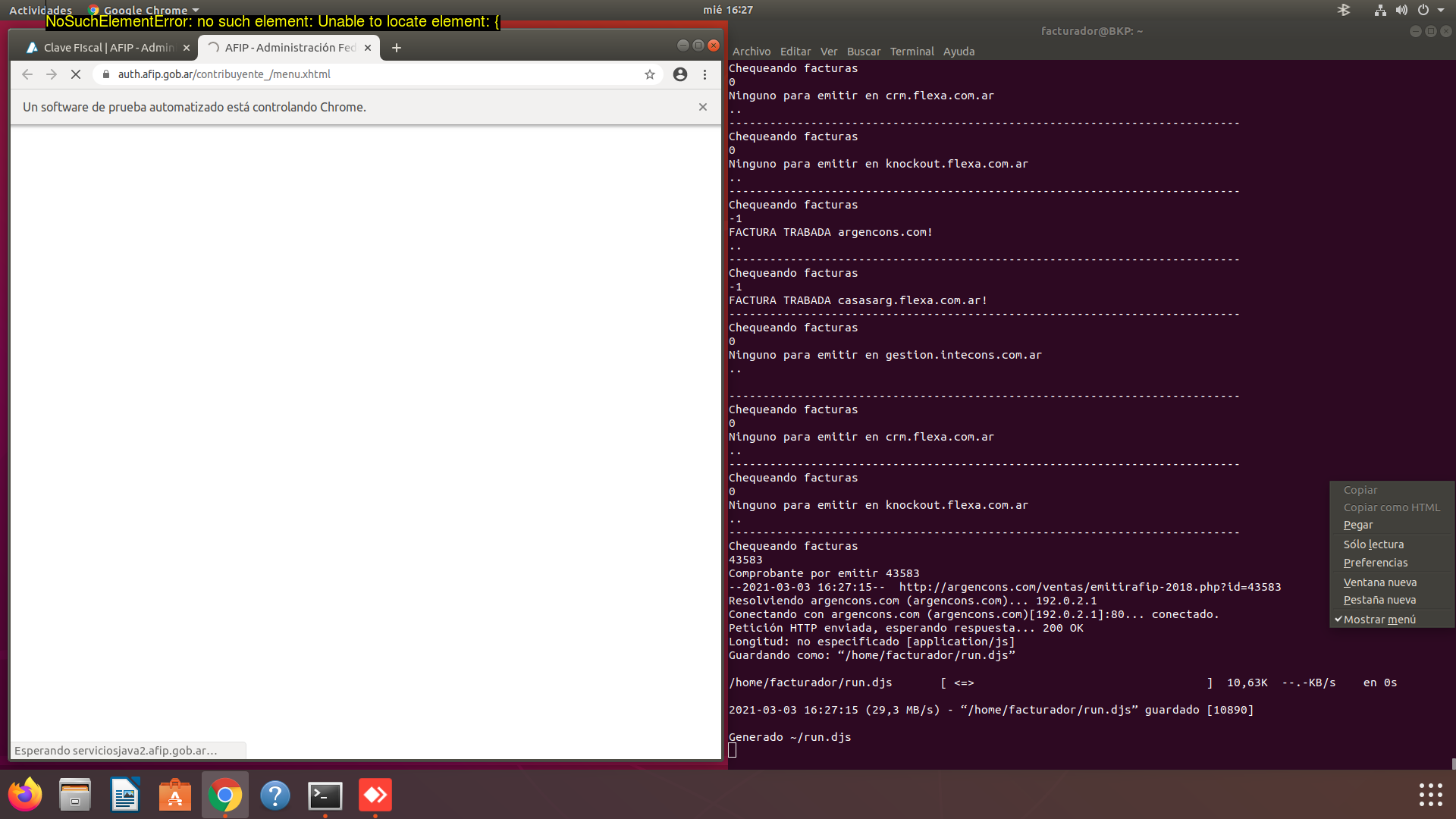This screenshot has height=819, width=1456.
Task: Open Actividades overview
Action: (x=40, y=10)
